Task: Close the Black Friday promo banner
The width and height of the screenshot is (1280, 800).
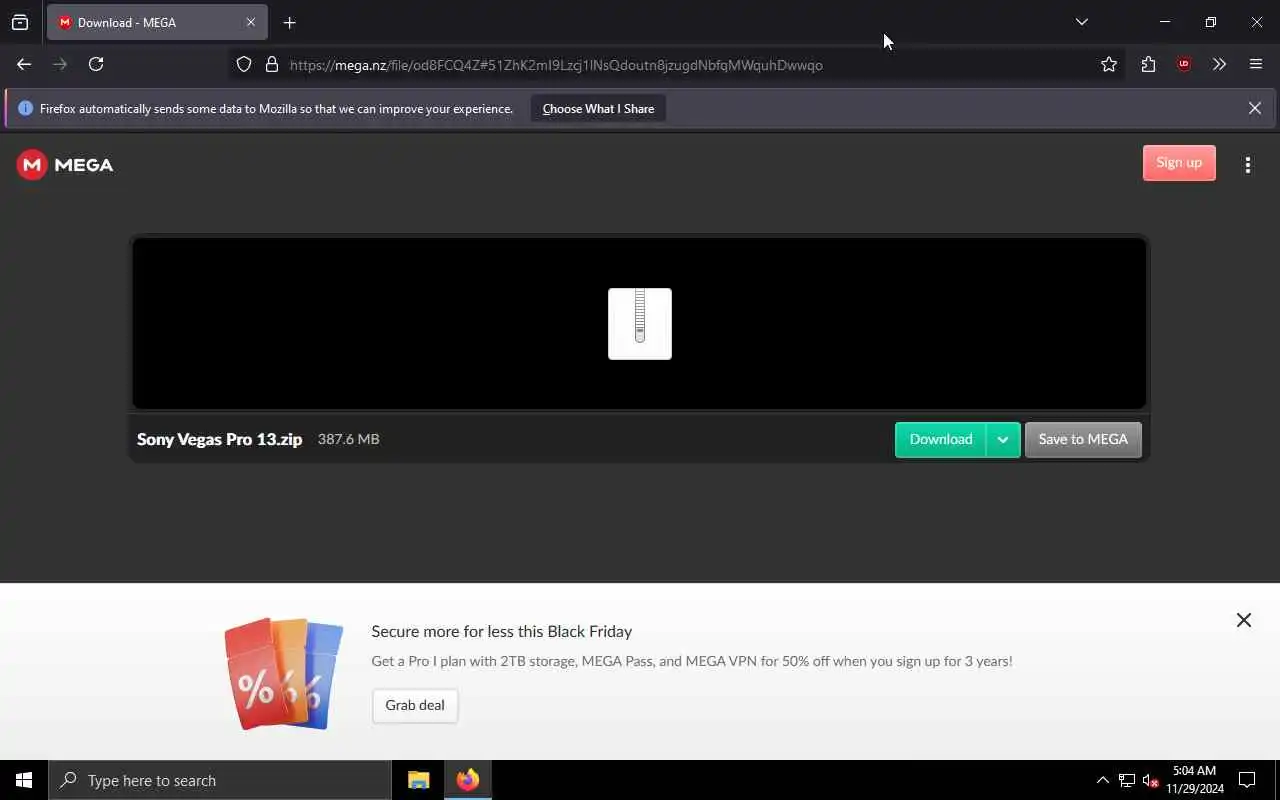Action: (x=1243, y=620)
